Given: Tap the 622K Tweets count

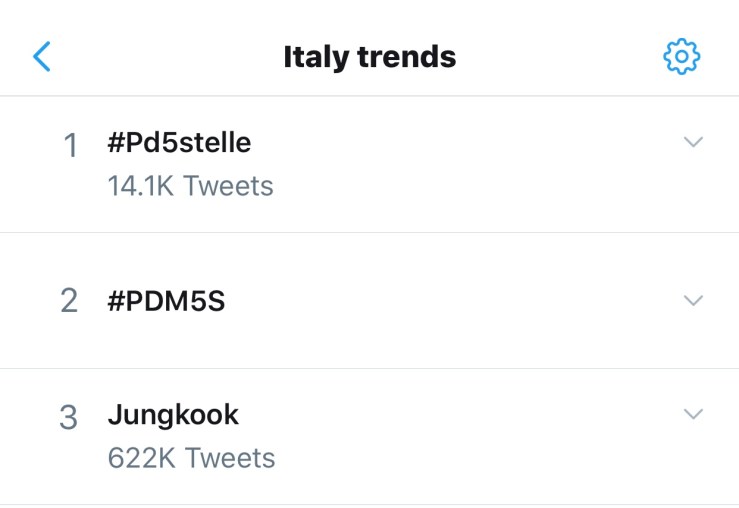Looking at the screenshot, I should click(x=191, y=458).
